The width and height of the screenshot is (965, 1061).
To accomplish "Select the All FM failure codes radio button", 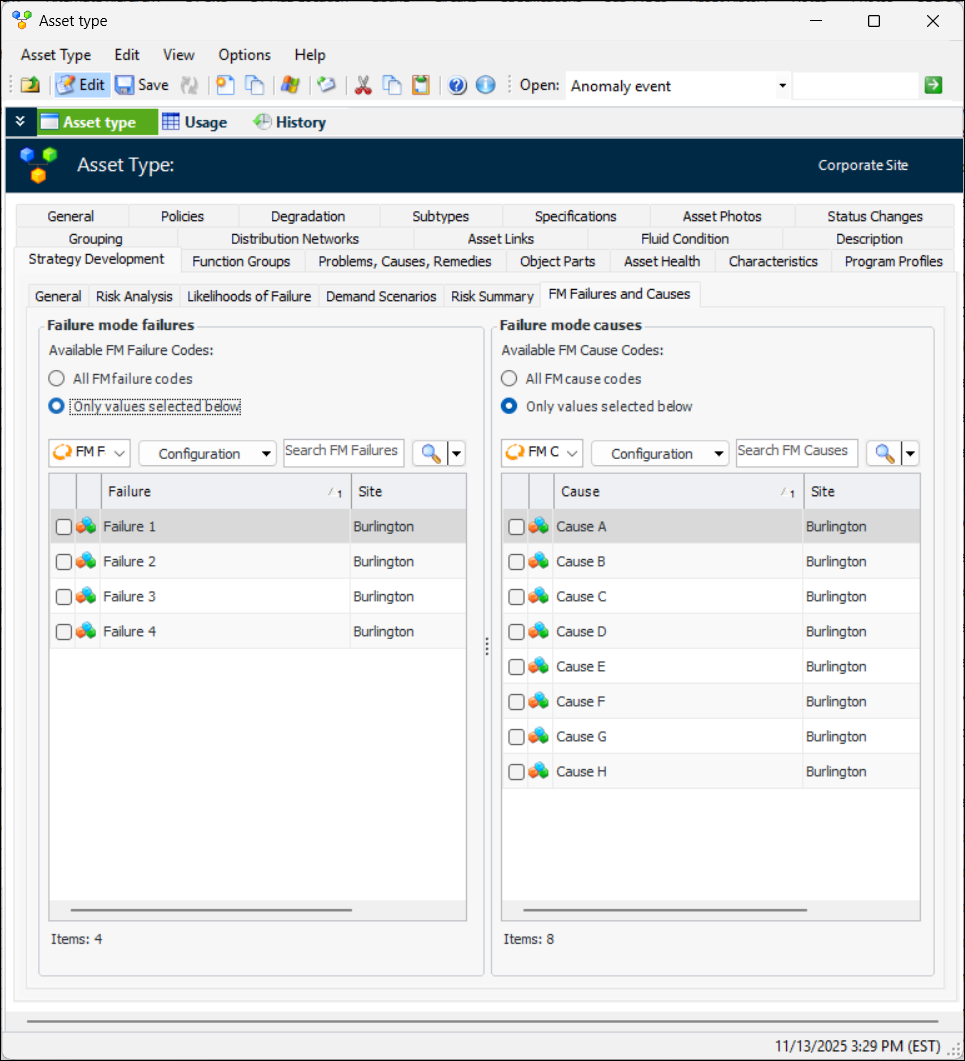I will click(57, 379).
